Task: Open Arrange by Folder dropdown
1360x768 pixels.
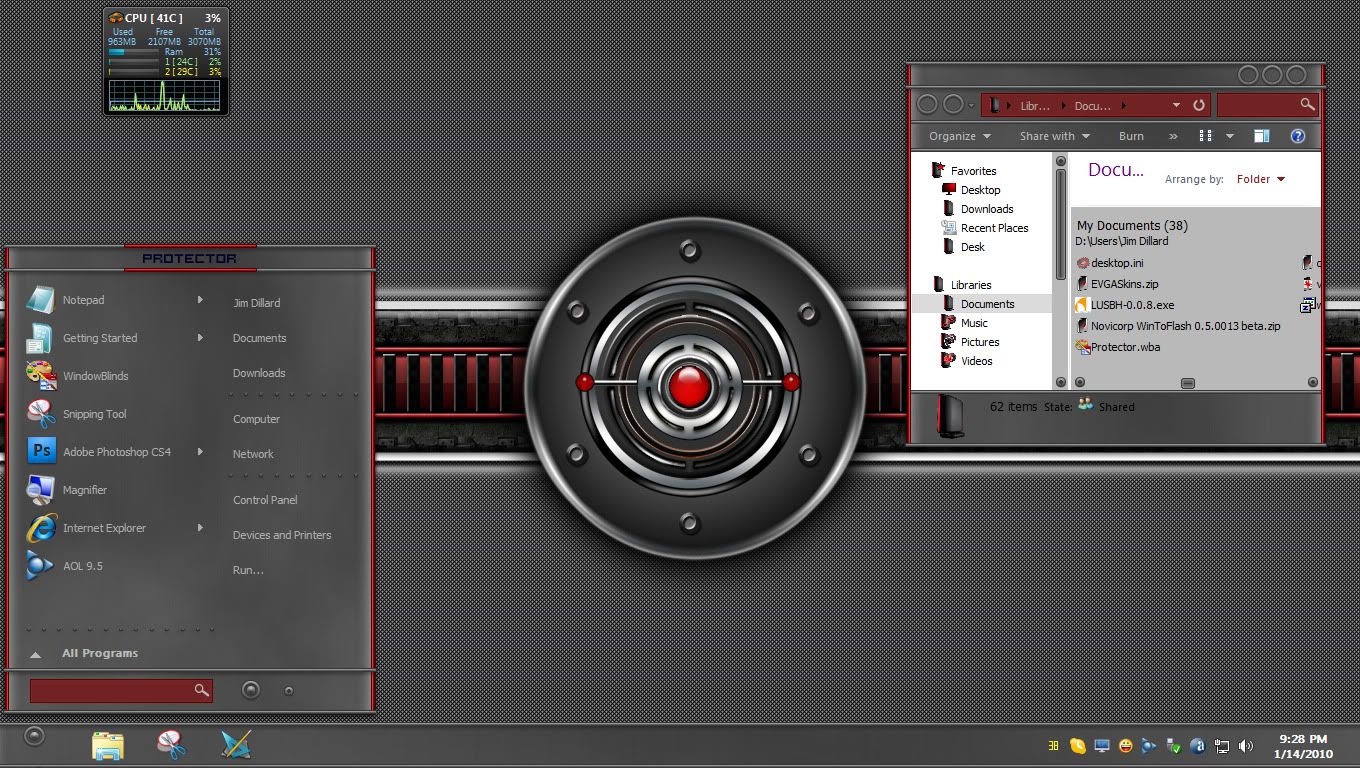Action: tap(1260, 179)
